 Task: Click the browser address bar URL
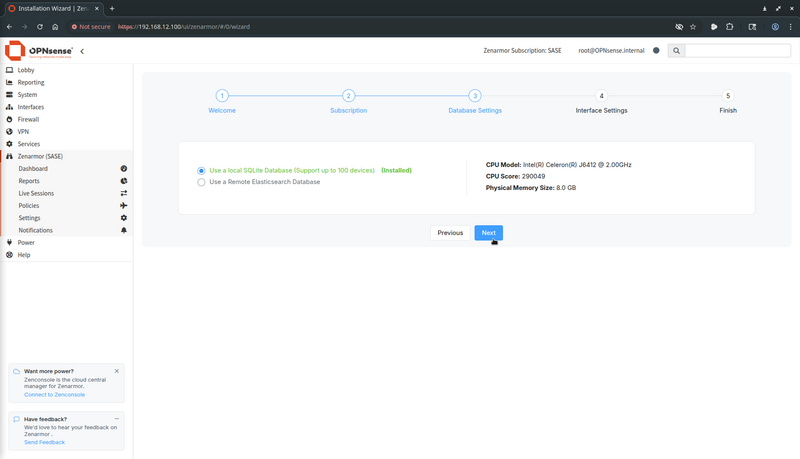(184, 27)
